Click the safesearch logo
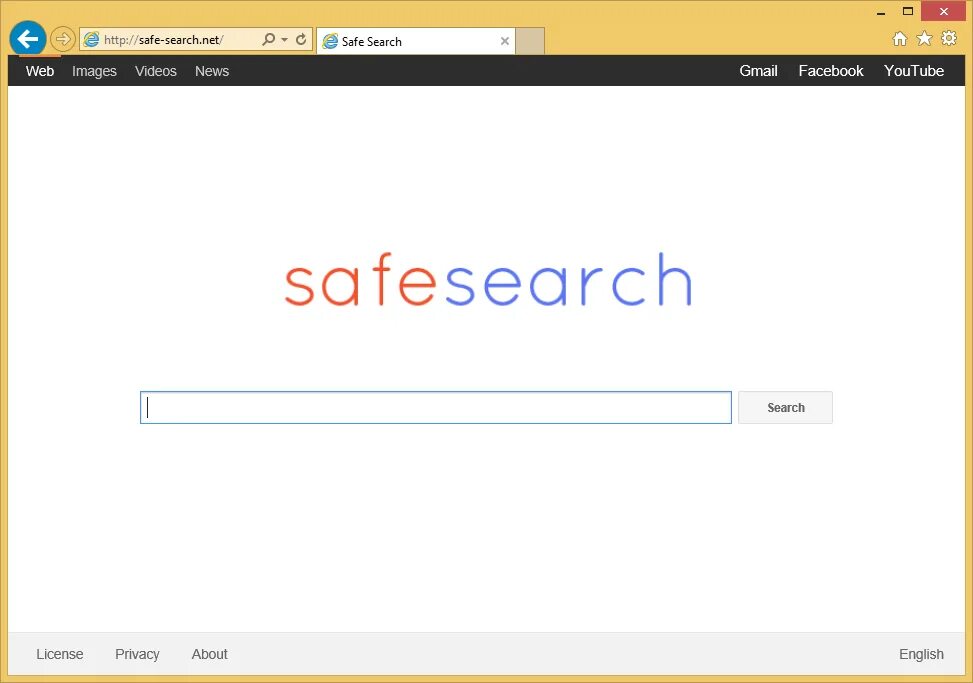 488,280
